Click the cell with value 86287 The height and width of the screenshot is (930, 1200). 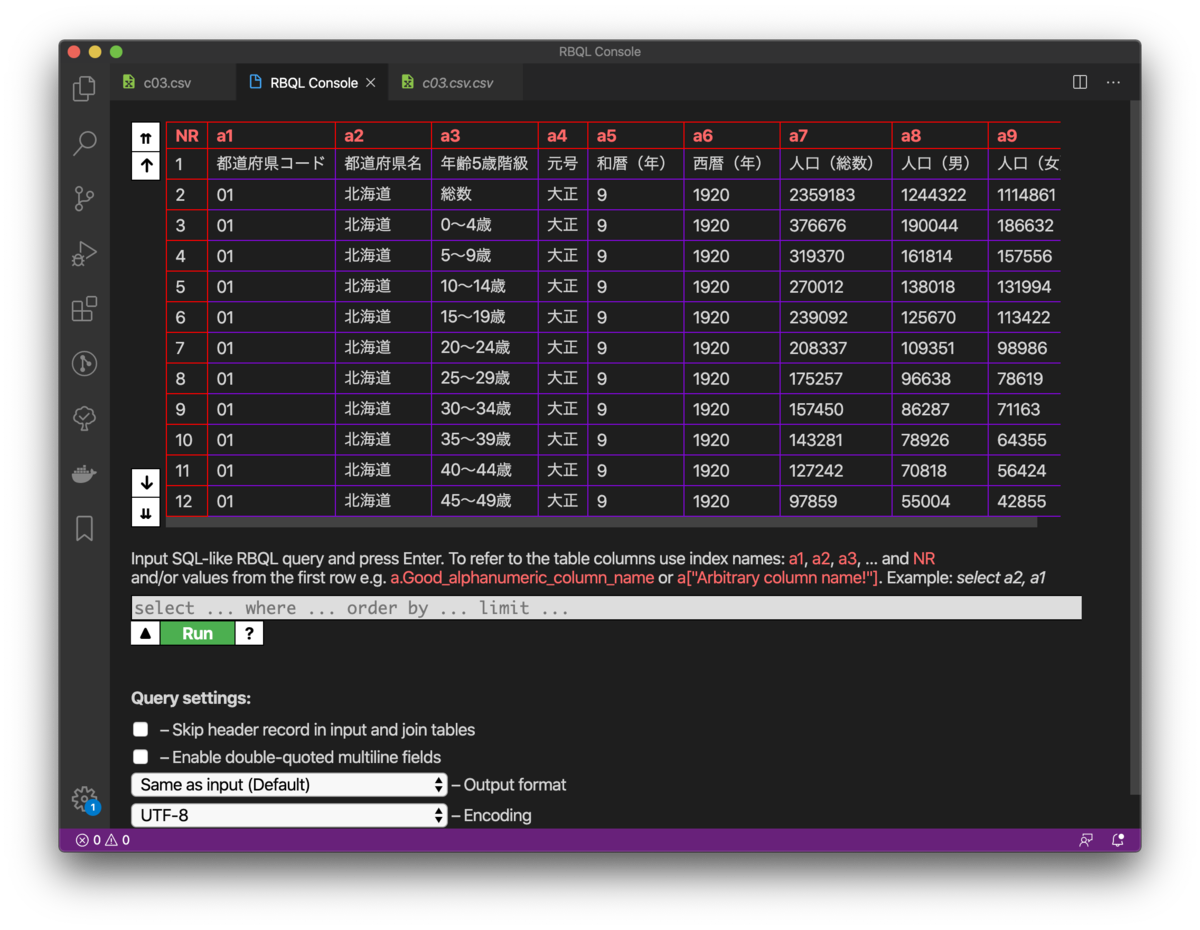coord(939,409)
